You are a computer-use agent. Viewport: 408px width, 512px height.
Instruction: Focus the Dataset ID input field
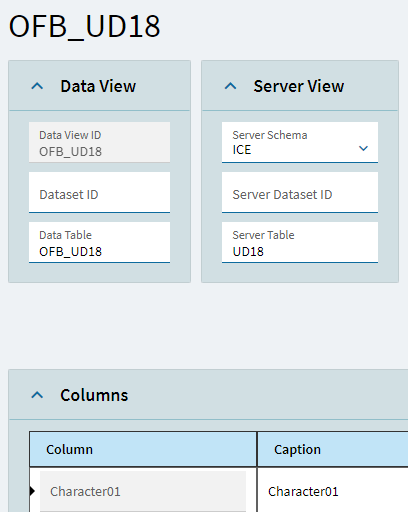tap(99, 192)
